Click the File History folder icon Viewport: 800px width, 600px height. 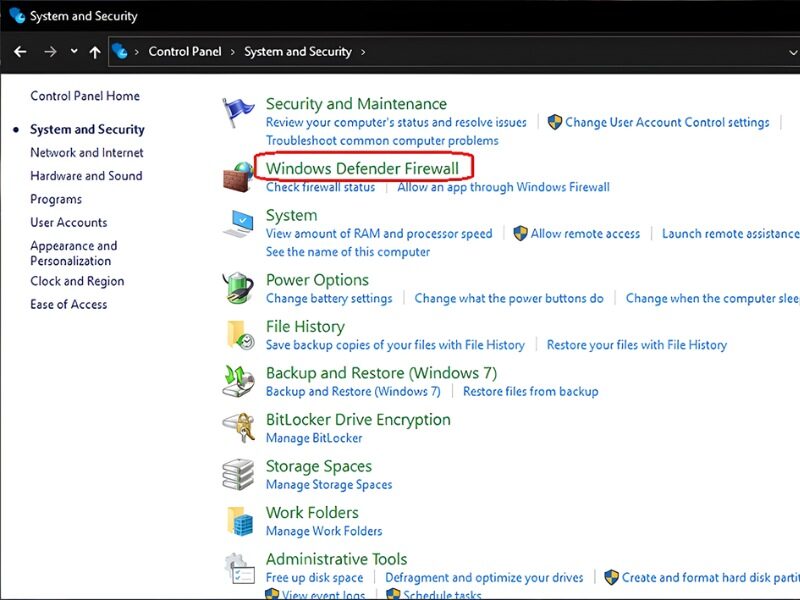point(239,335)
